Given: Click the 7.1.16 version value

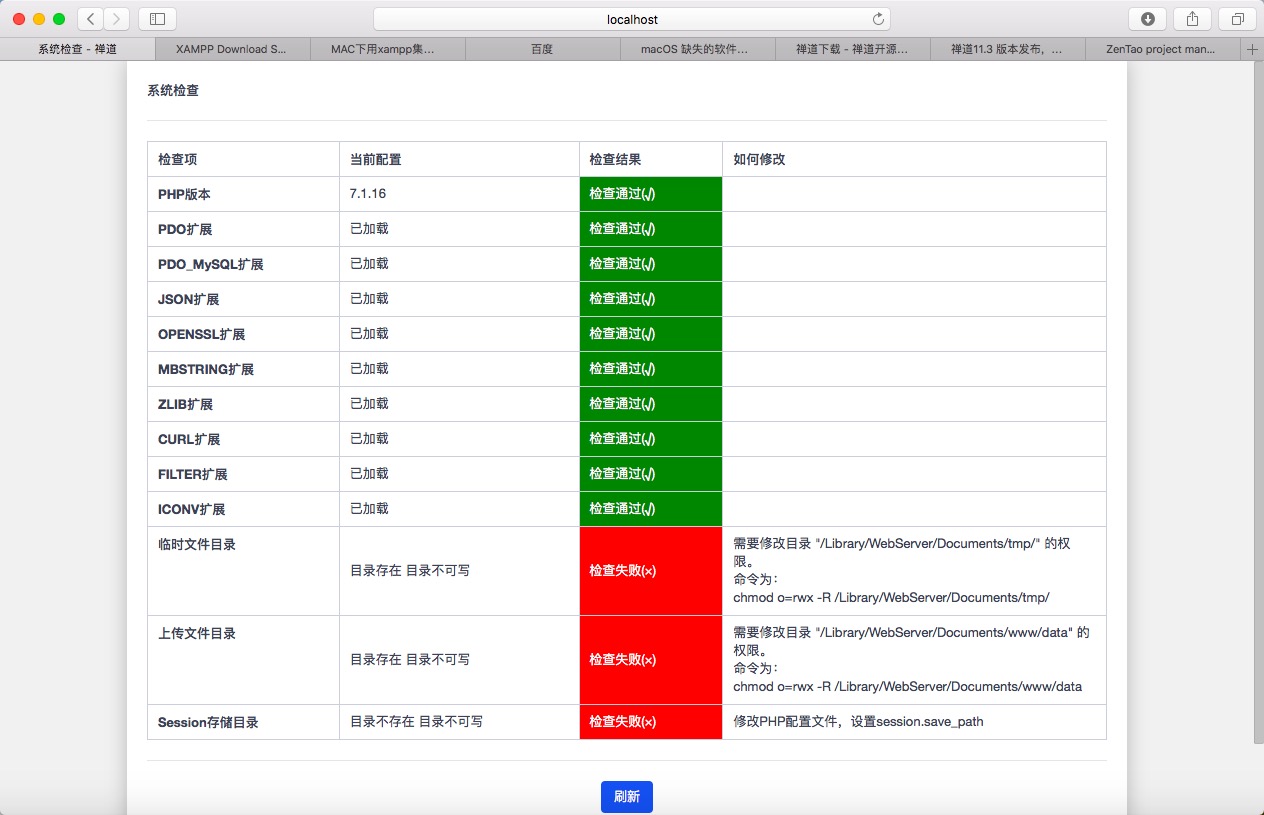Looking at the screenshot, I should pos(368,194).
